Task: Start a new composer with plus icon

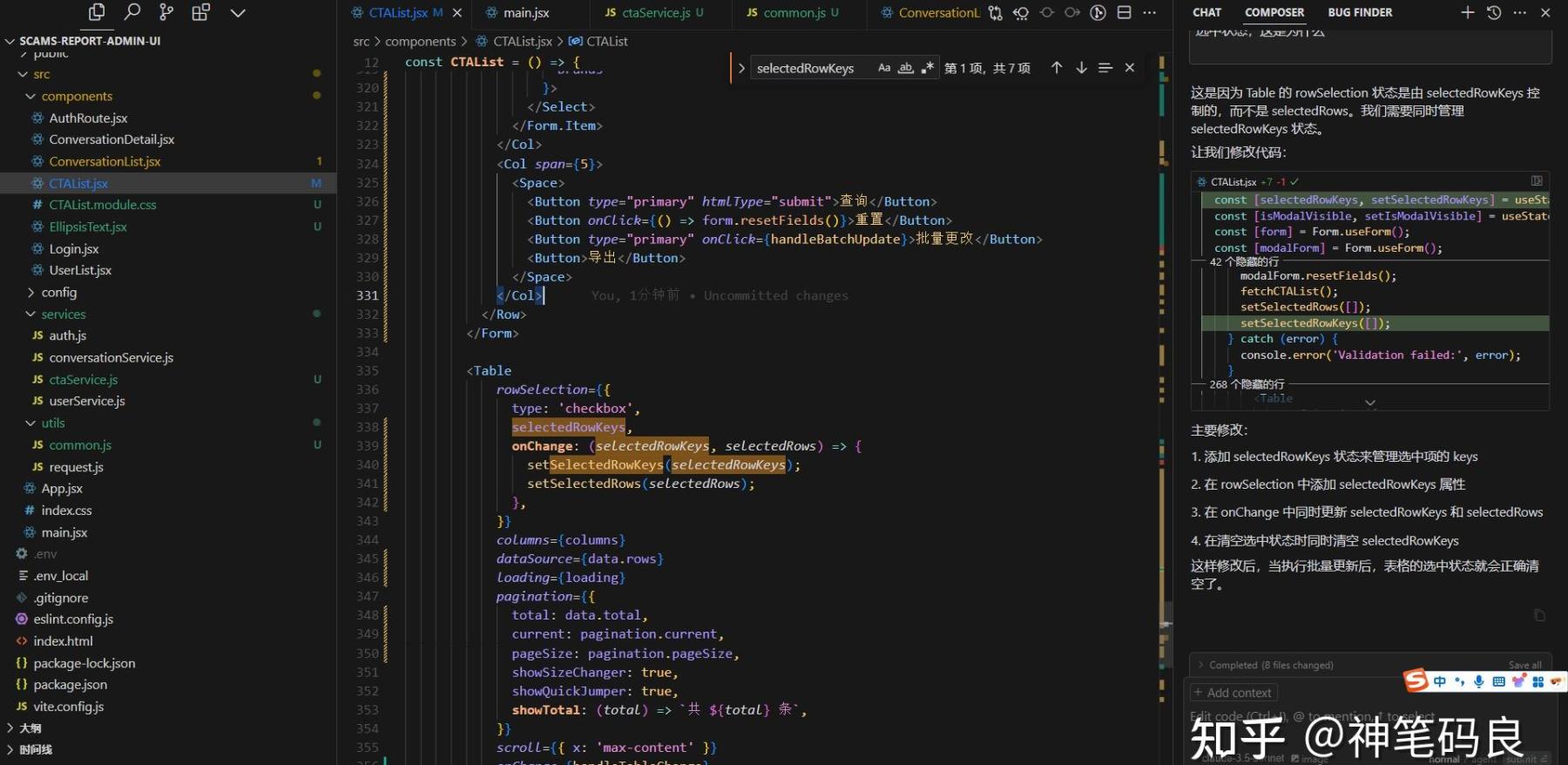Action: click(1468, 12)
